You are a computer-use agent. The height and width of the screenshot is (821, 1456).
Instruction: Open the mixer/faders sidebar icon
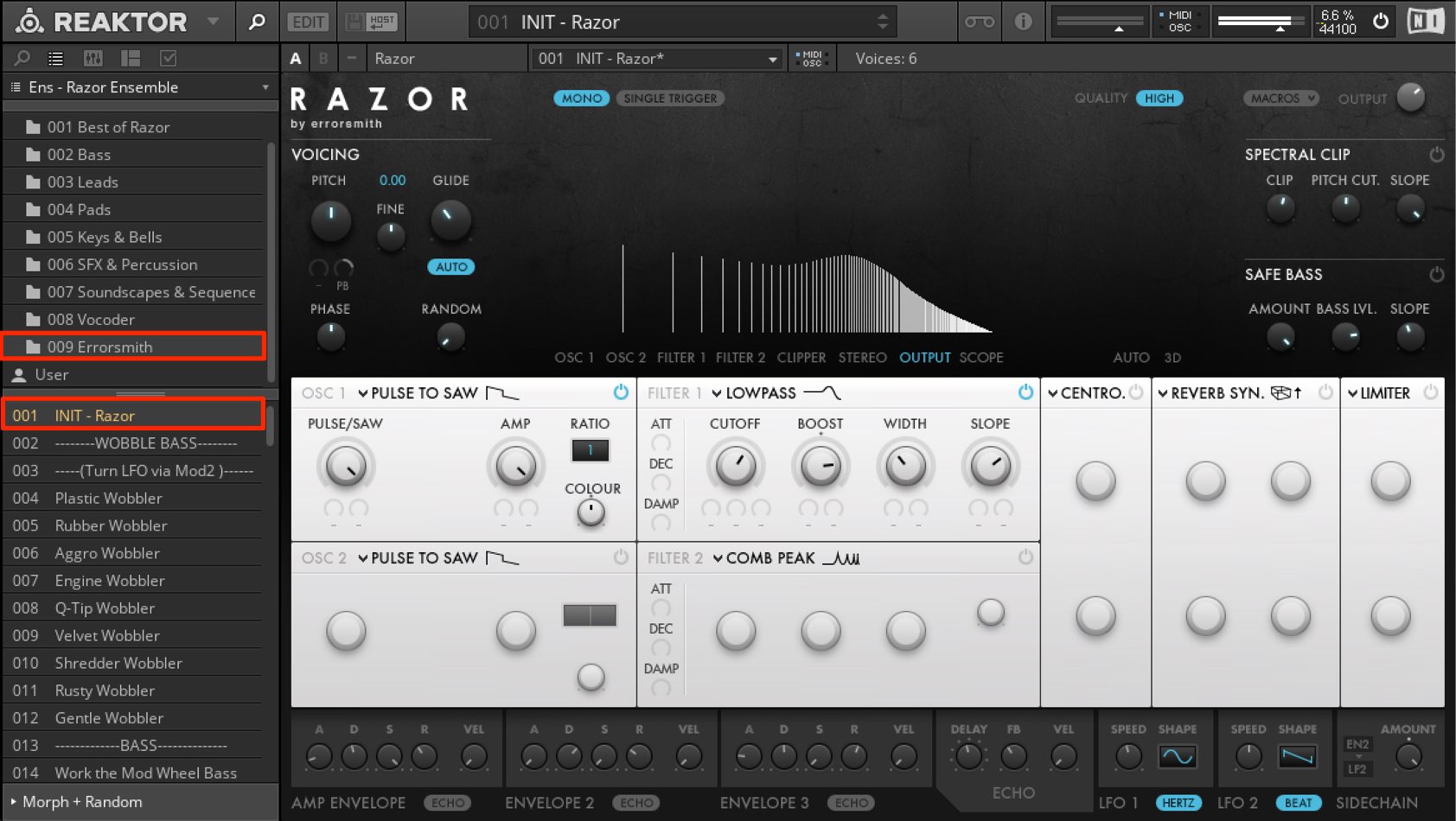[93, 58]
